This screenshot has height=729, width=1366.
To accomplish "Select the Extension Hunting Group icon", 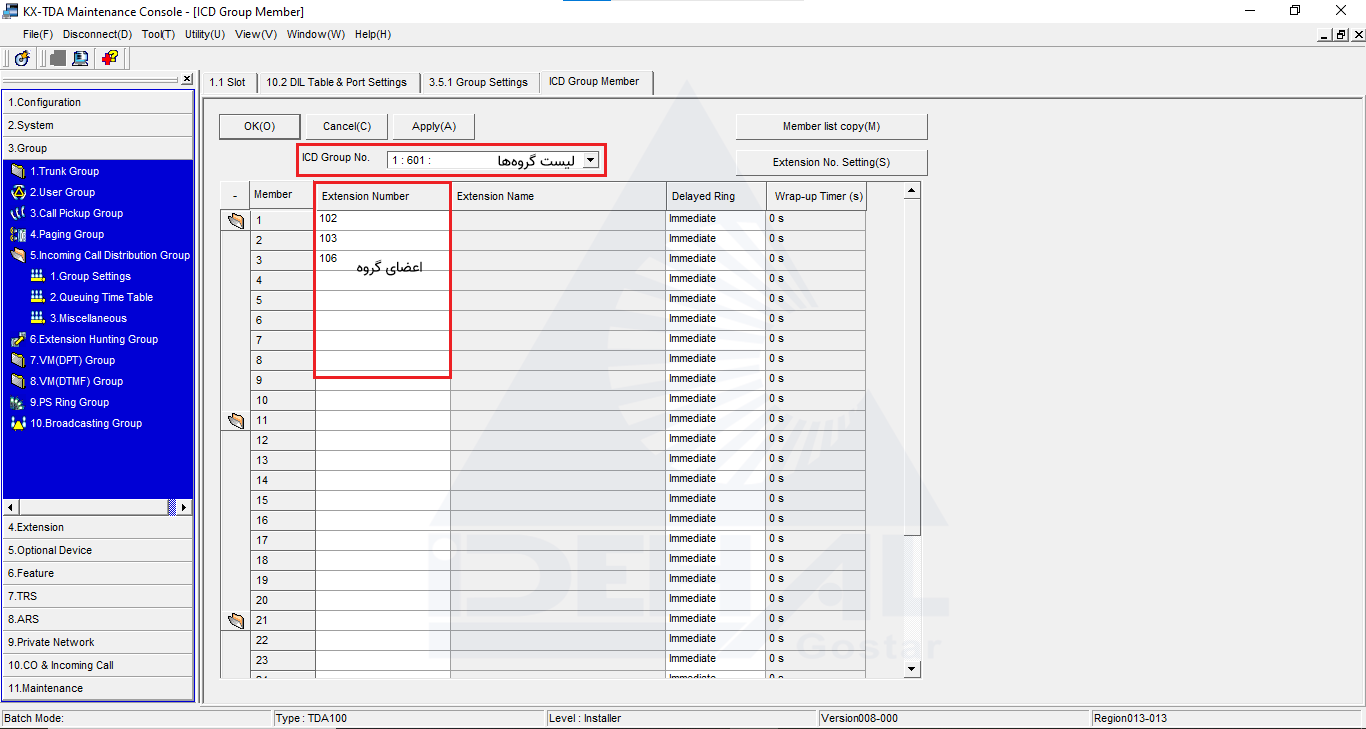I will 18,339.
